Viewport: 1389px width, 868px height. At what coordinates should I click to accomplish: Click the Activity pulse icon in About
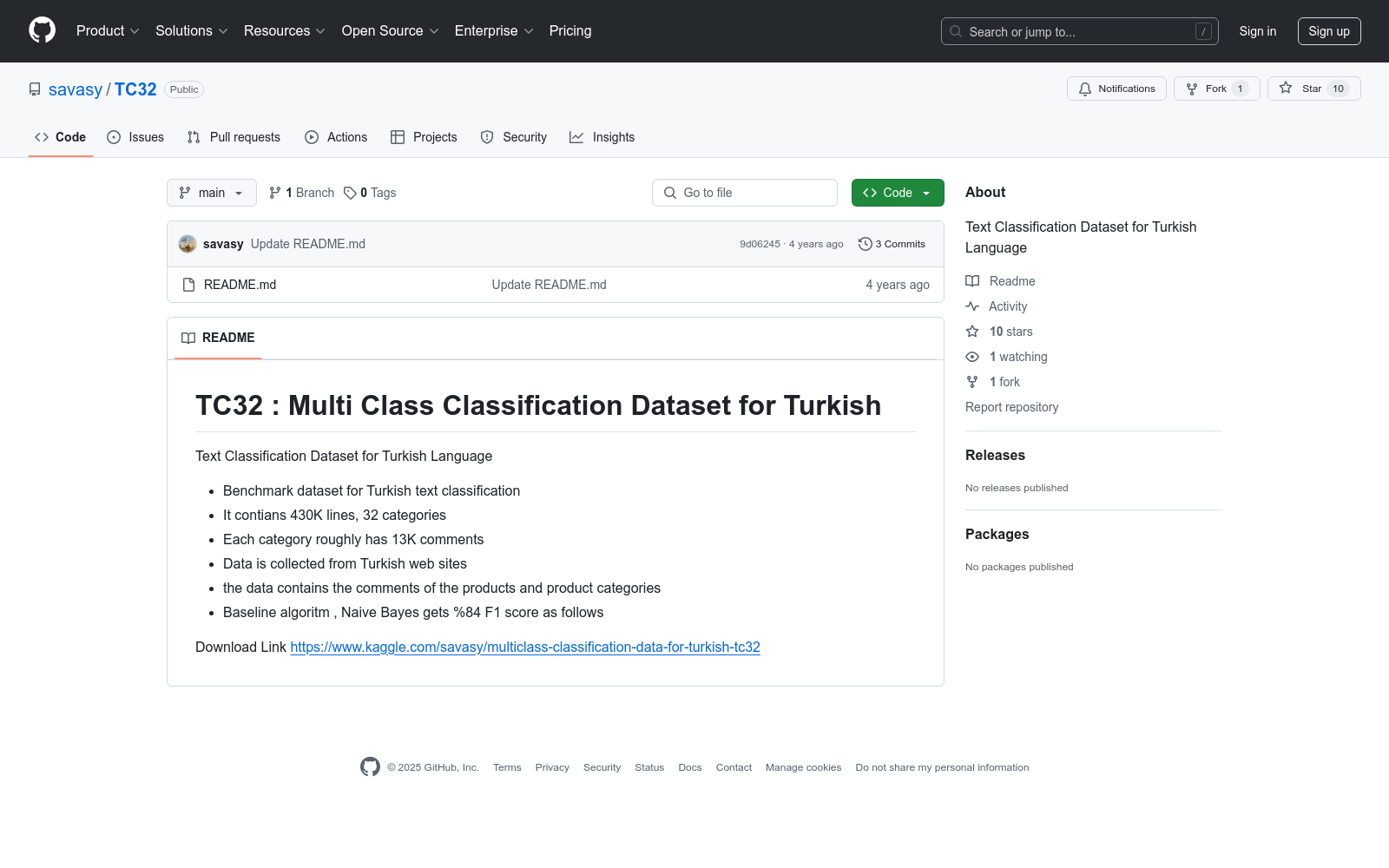pos(972,306)
